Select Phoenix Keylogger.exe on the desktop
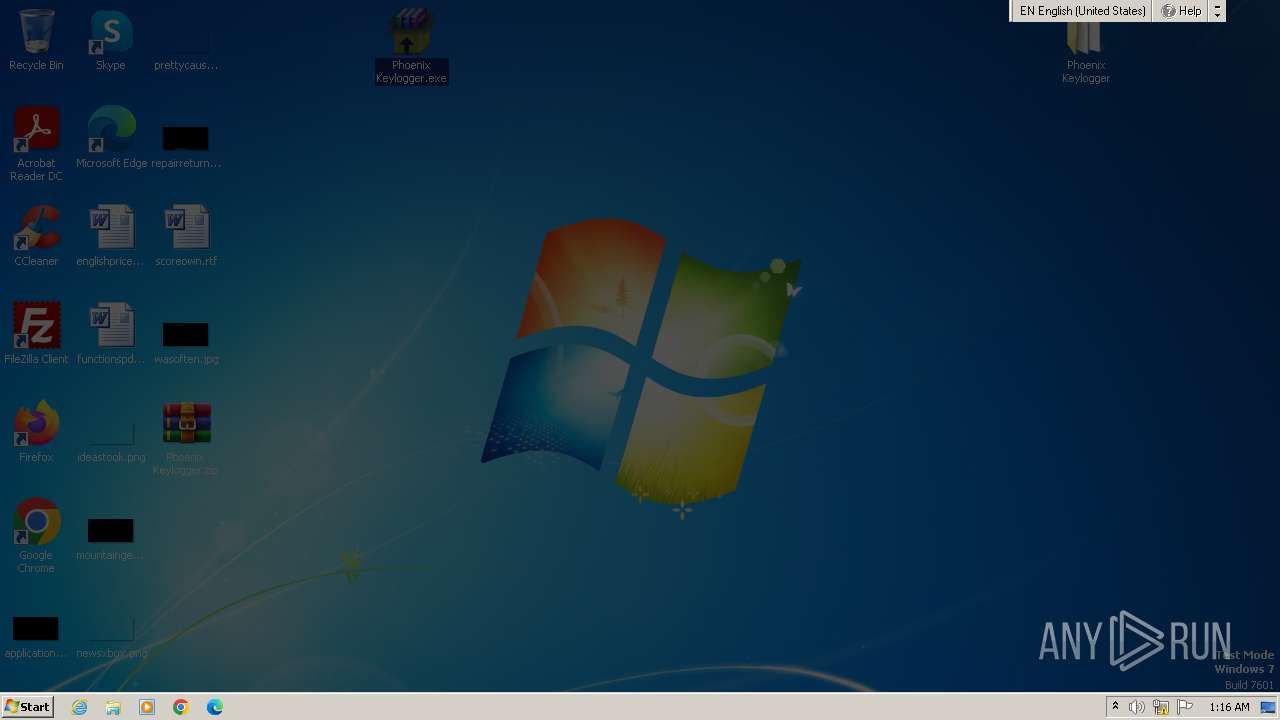 click(411, 46)
